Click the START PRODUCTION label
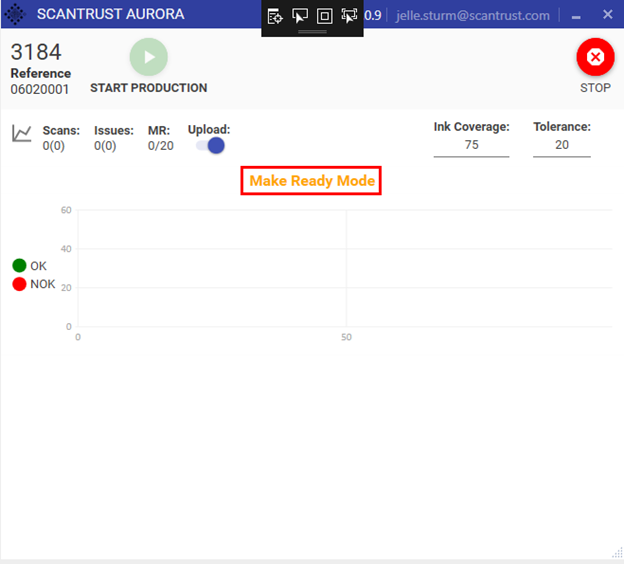This screenshot has width=625, height=564. 149,88
